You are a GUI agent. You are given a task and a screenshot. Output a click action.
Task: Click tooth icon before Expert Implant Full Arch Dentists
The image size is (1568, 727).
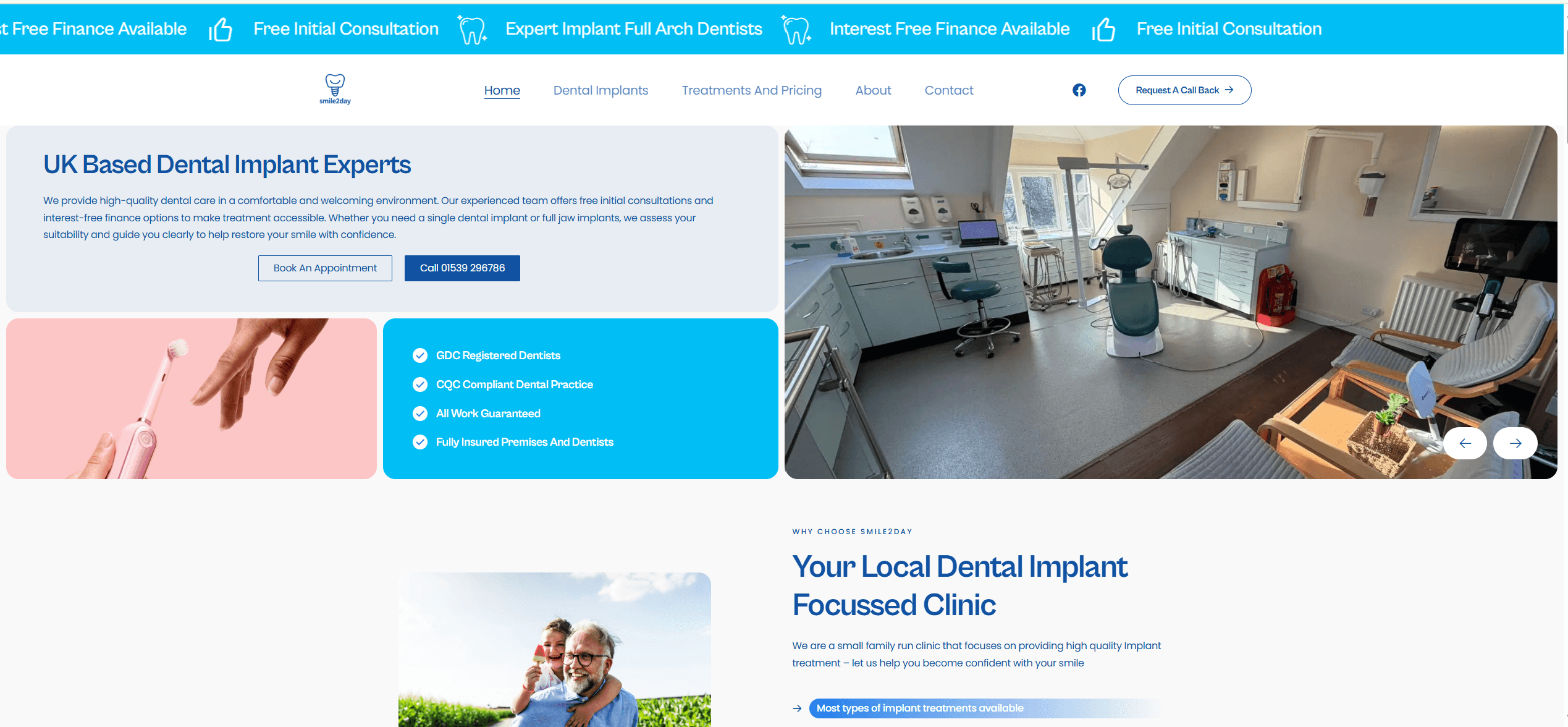473,29
